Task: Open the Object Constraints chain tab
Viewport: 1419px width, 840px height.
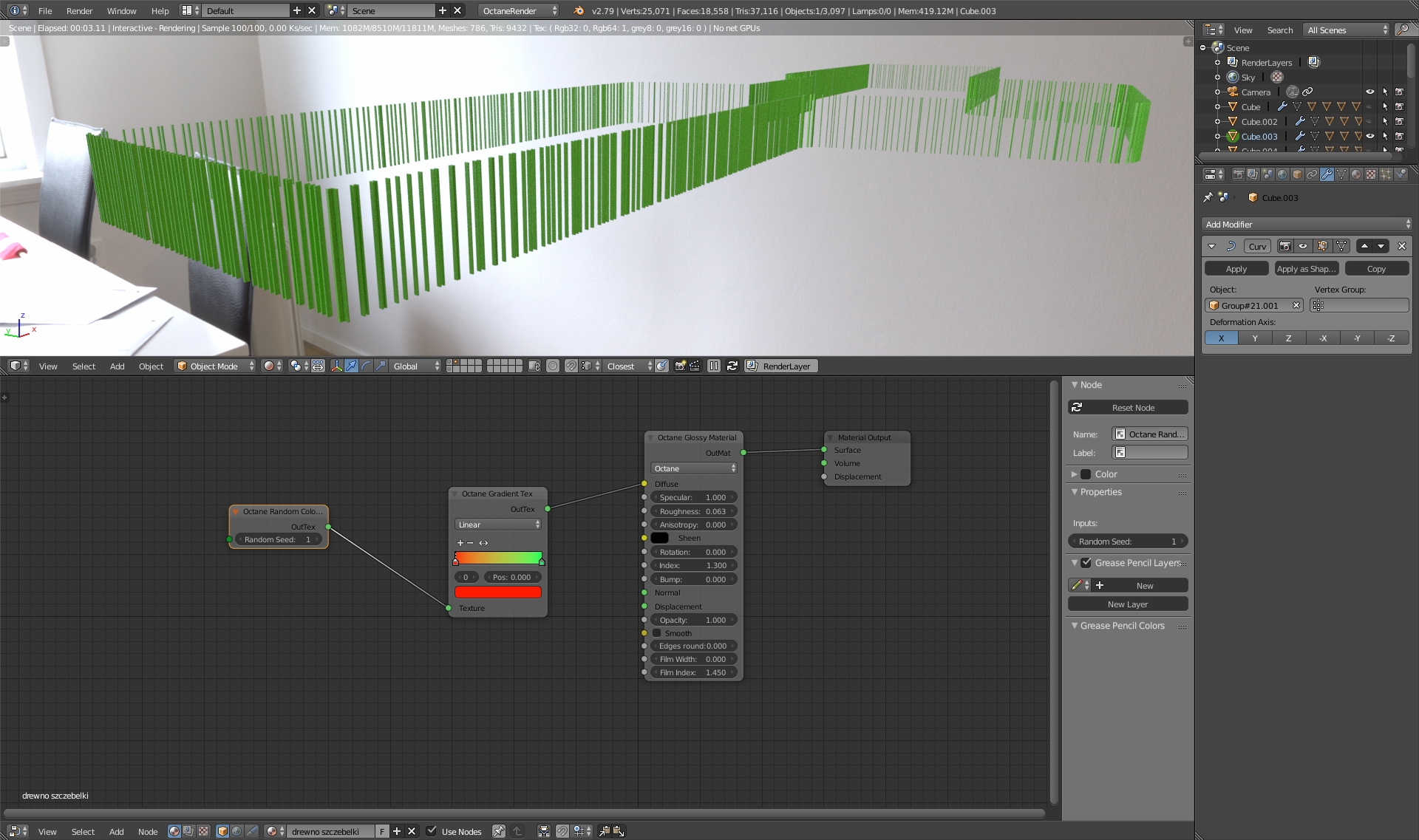Action: (x=1312, y=174)
